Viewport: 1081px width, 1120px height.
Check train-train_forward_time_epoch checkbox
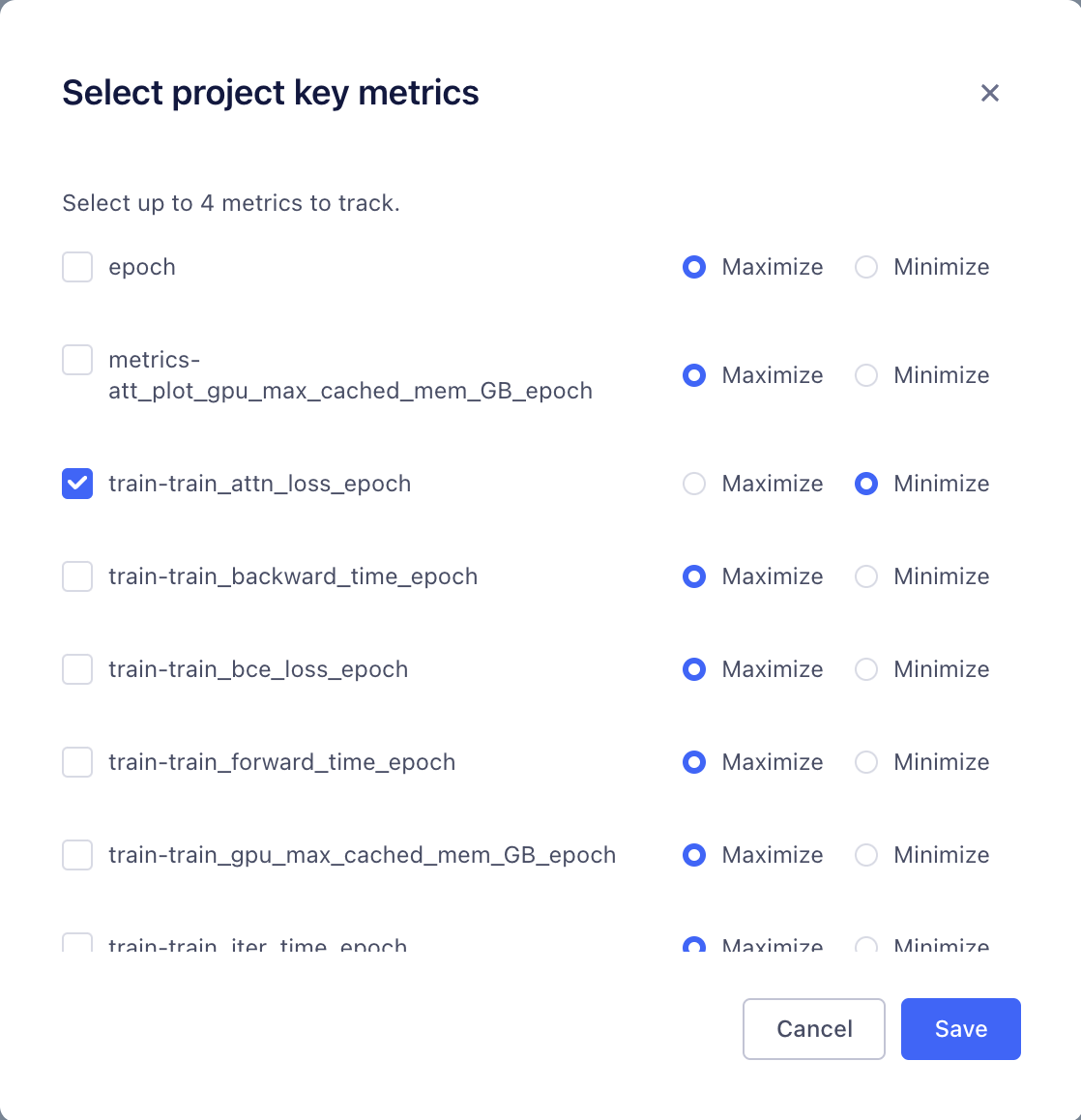coord(77,762)
